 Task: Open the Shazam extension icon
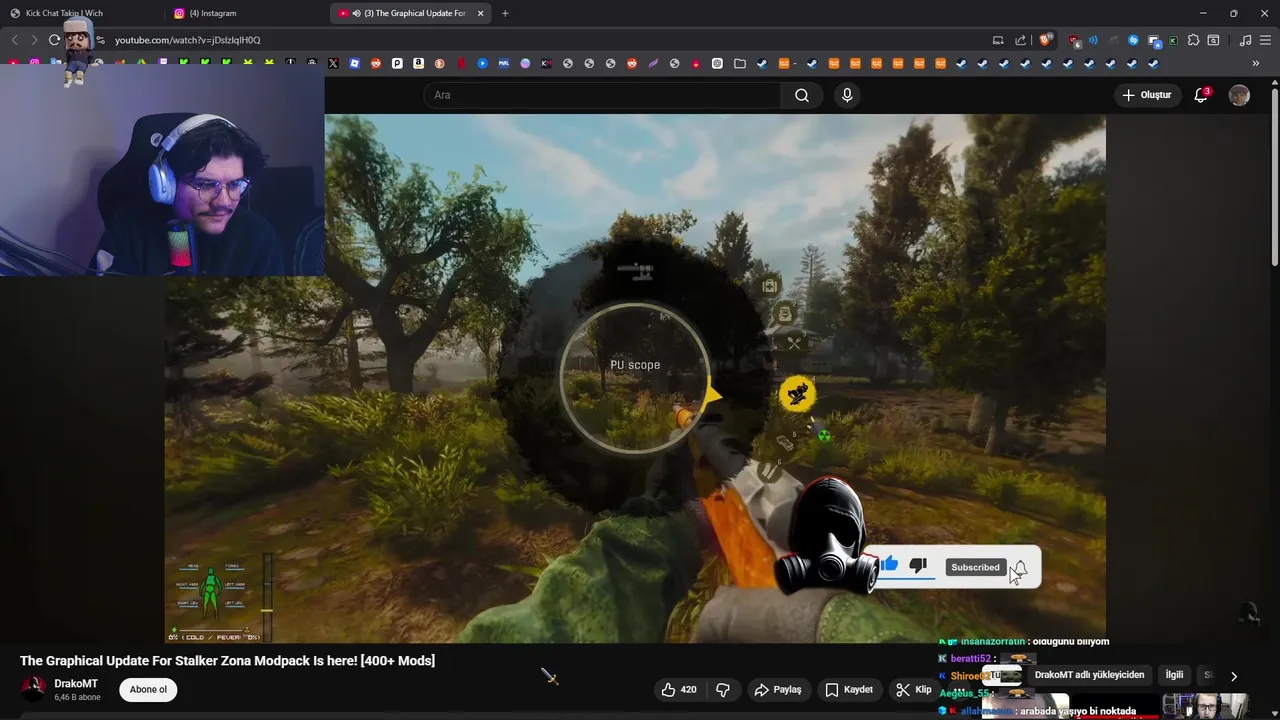pos(1133,40)
